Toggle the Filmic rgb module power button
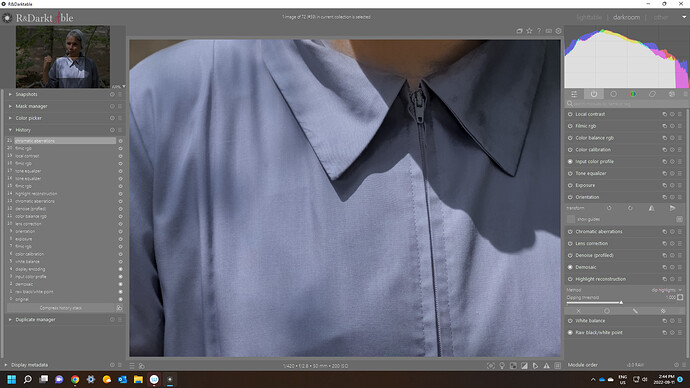The height and width of the screenshot is (388, 690). pos(570,126)
